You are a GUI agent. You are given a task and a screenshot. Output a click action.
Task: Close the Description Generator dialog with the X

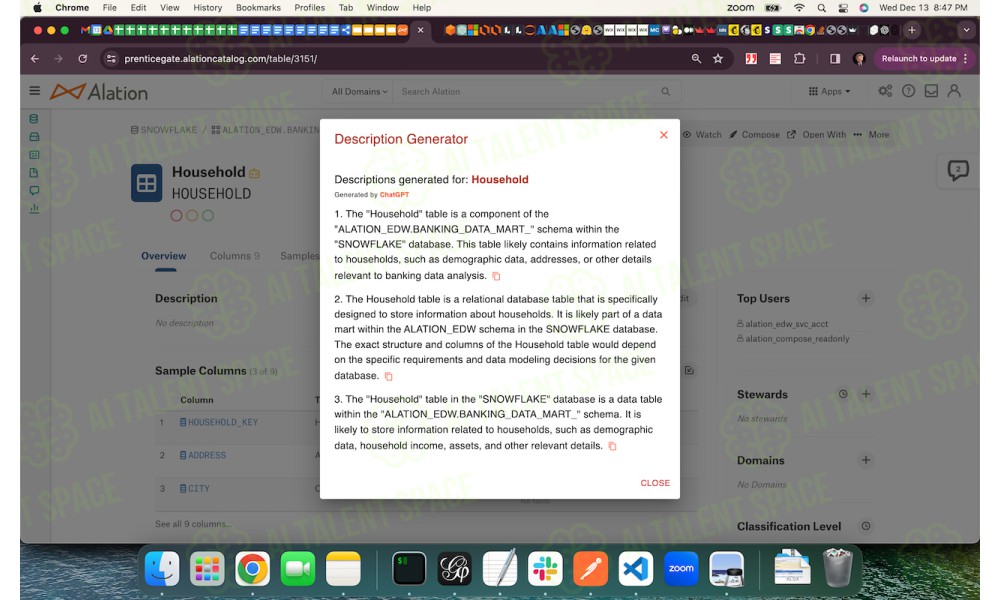(x=663, y=135)
